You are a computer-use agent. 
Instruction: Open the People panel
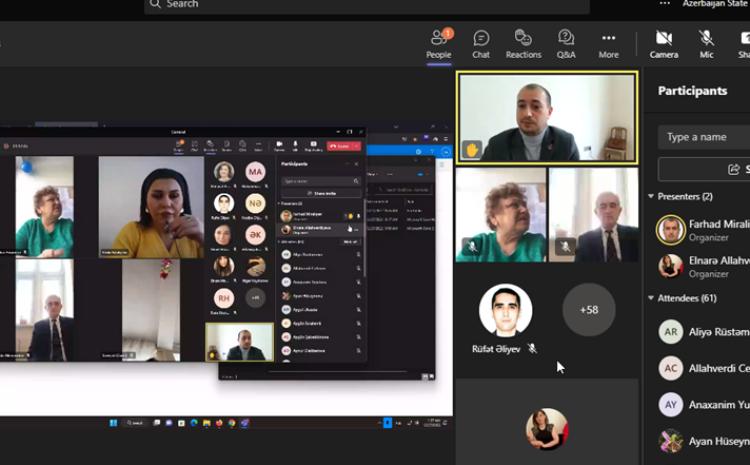pos(438,43)
